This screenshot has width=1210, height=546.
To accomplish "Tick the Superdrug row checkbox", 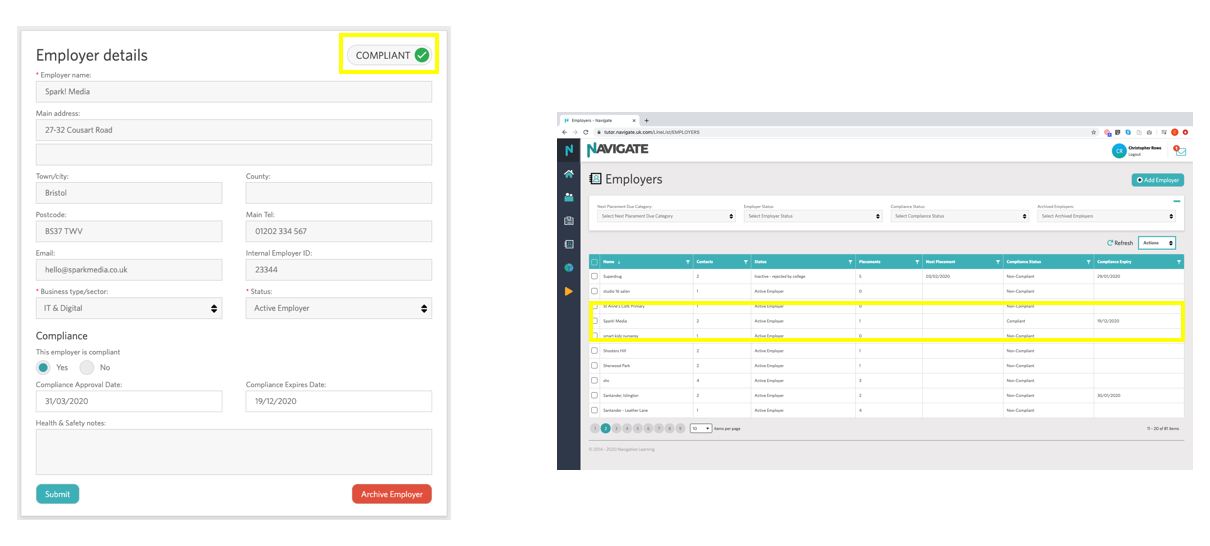I will 595,276.
